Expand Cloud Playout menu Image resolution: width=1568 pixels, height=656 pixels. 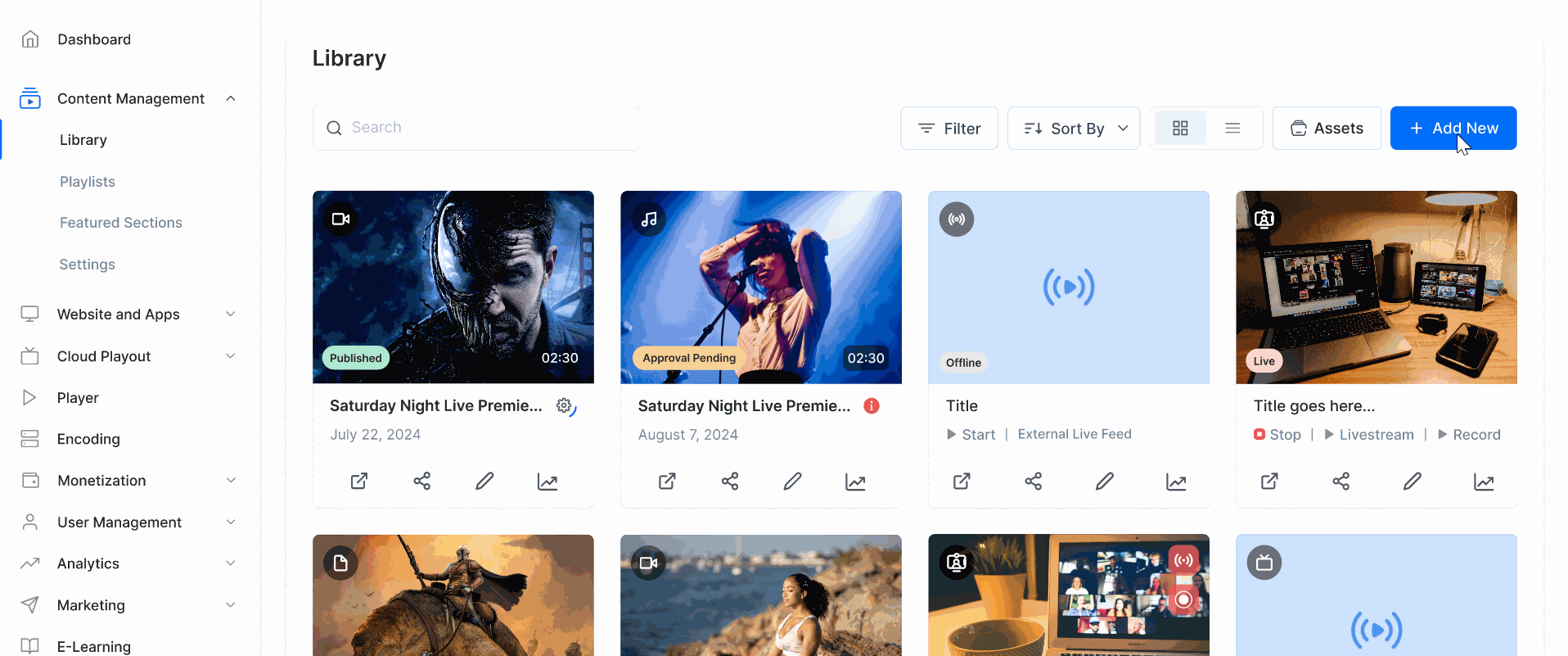(231, 355)
